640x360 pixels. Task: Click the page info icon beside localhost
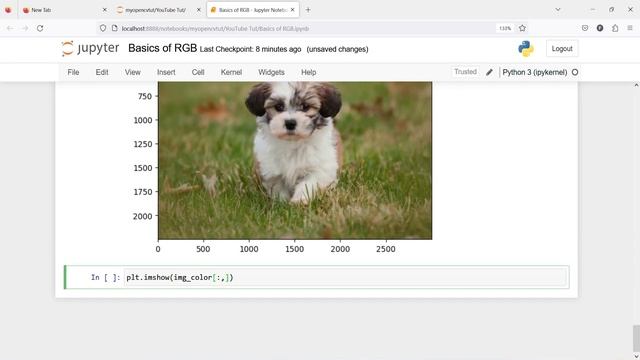click(x=115, y=28)
